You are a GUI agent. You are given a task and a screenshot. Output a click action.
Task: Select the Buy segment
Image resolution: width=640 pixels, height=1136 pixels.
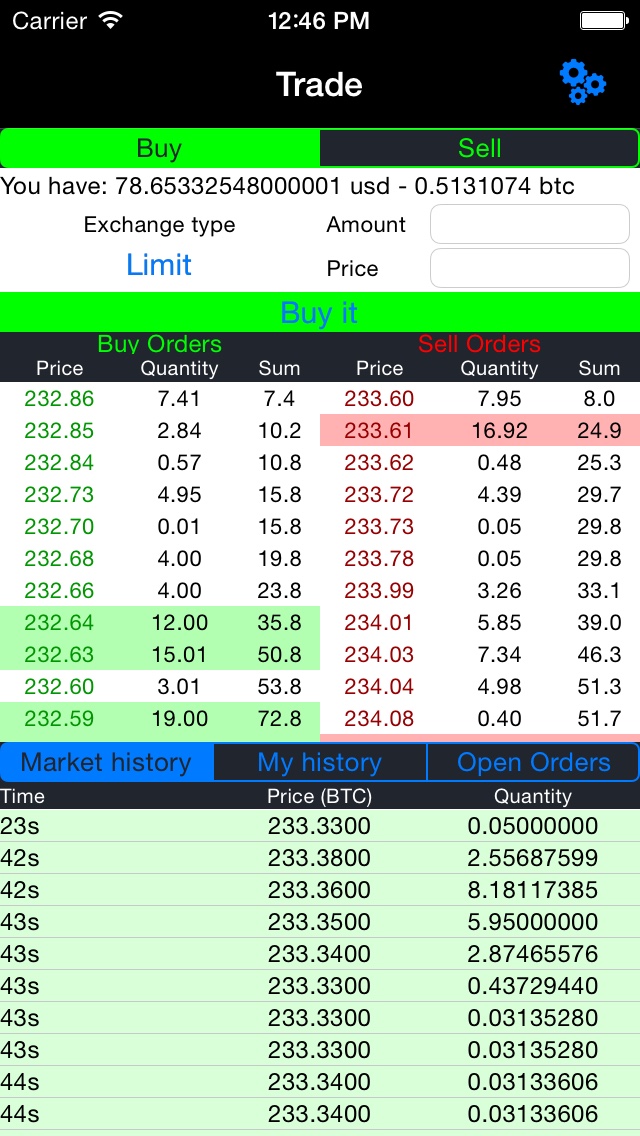click(160, 148)
